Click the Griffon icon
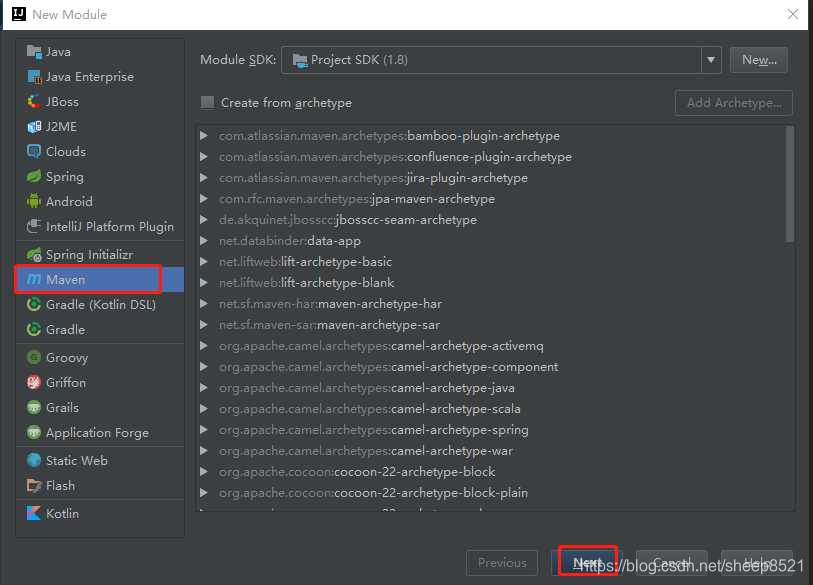813x585 pixels. click(x=34, y=383)
